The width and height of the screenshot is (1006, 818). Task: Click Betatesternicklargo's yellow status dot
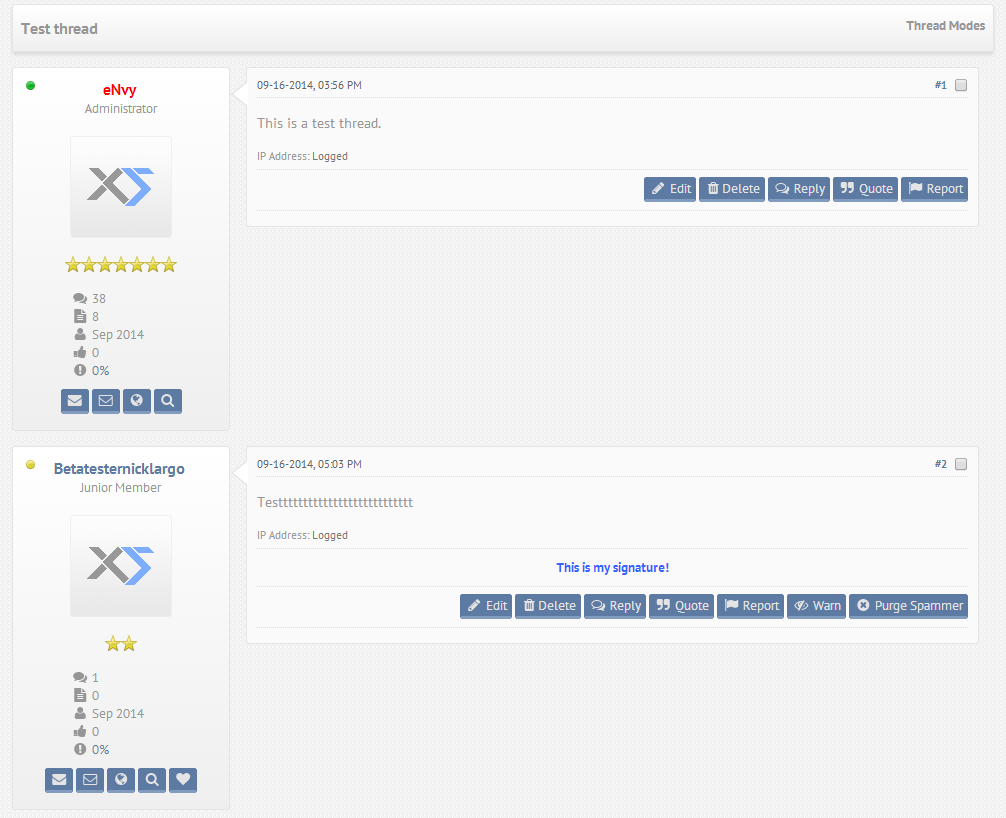click(30, 465)
